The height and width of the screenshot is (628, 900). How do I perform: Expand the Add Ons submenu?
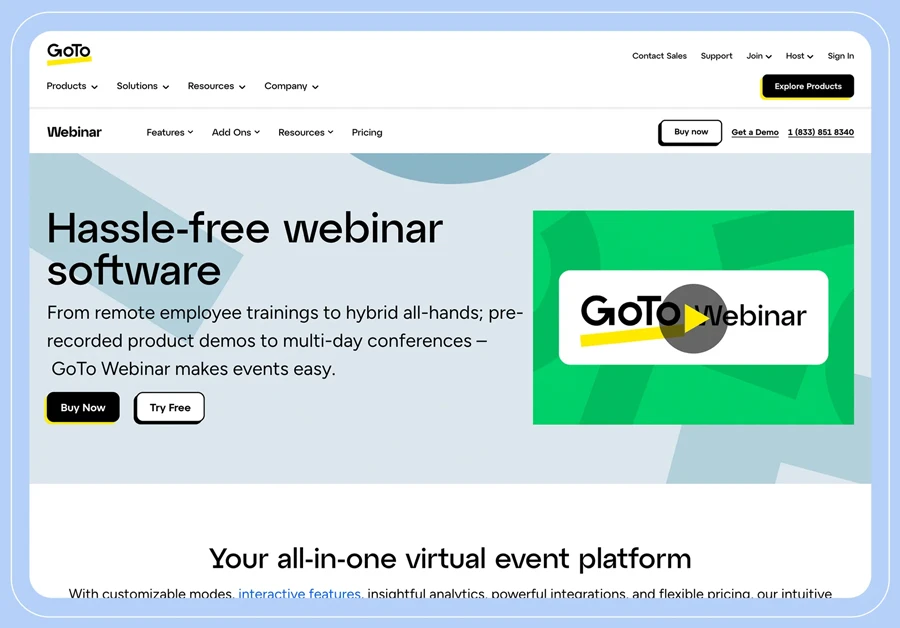point(235,132)
